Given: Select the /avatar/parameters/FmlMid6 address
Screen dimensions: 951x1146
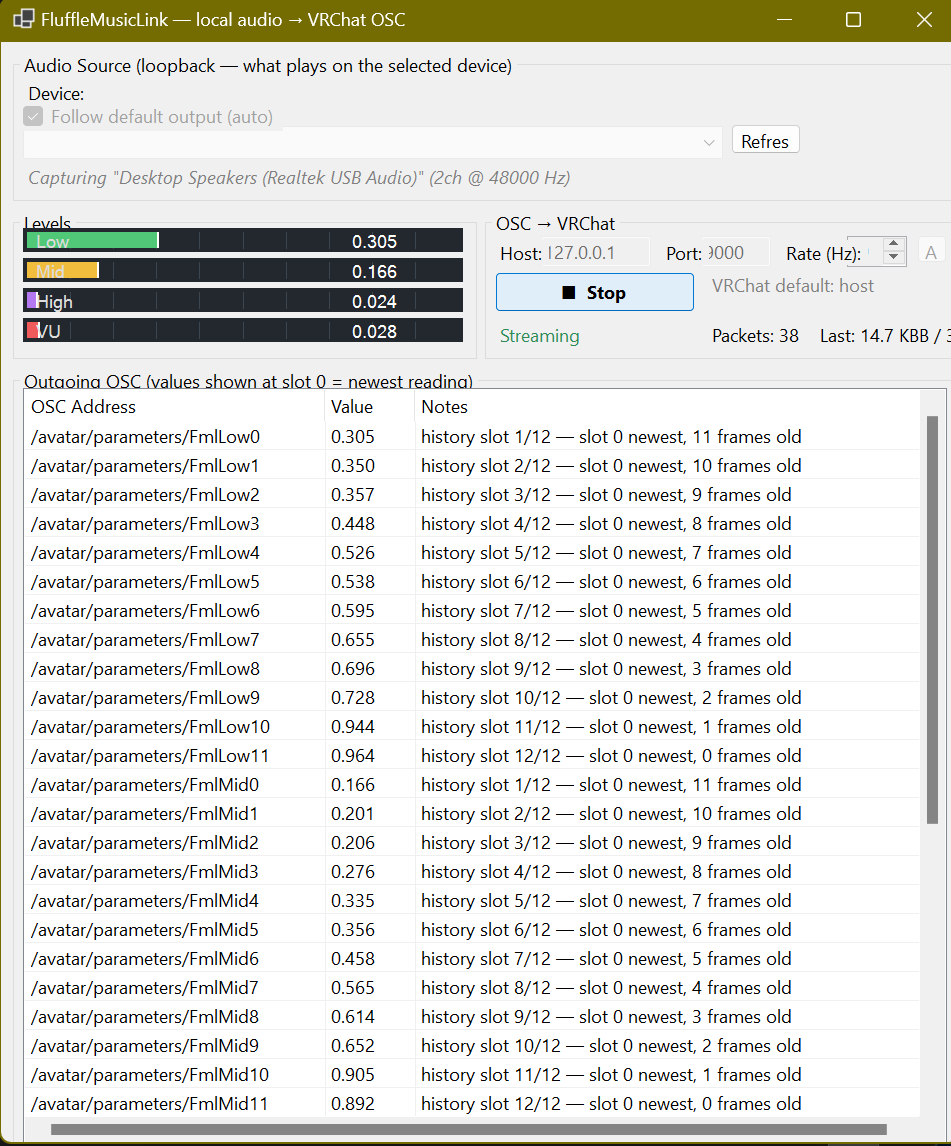Looking at the screenshot, I should [145, 959].
